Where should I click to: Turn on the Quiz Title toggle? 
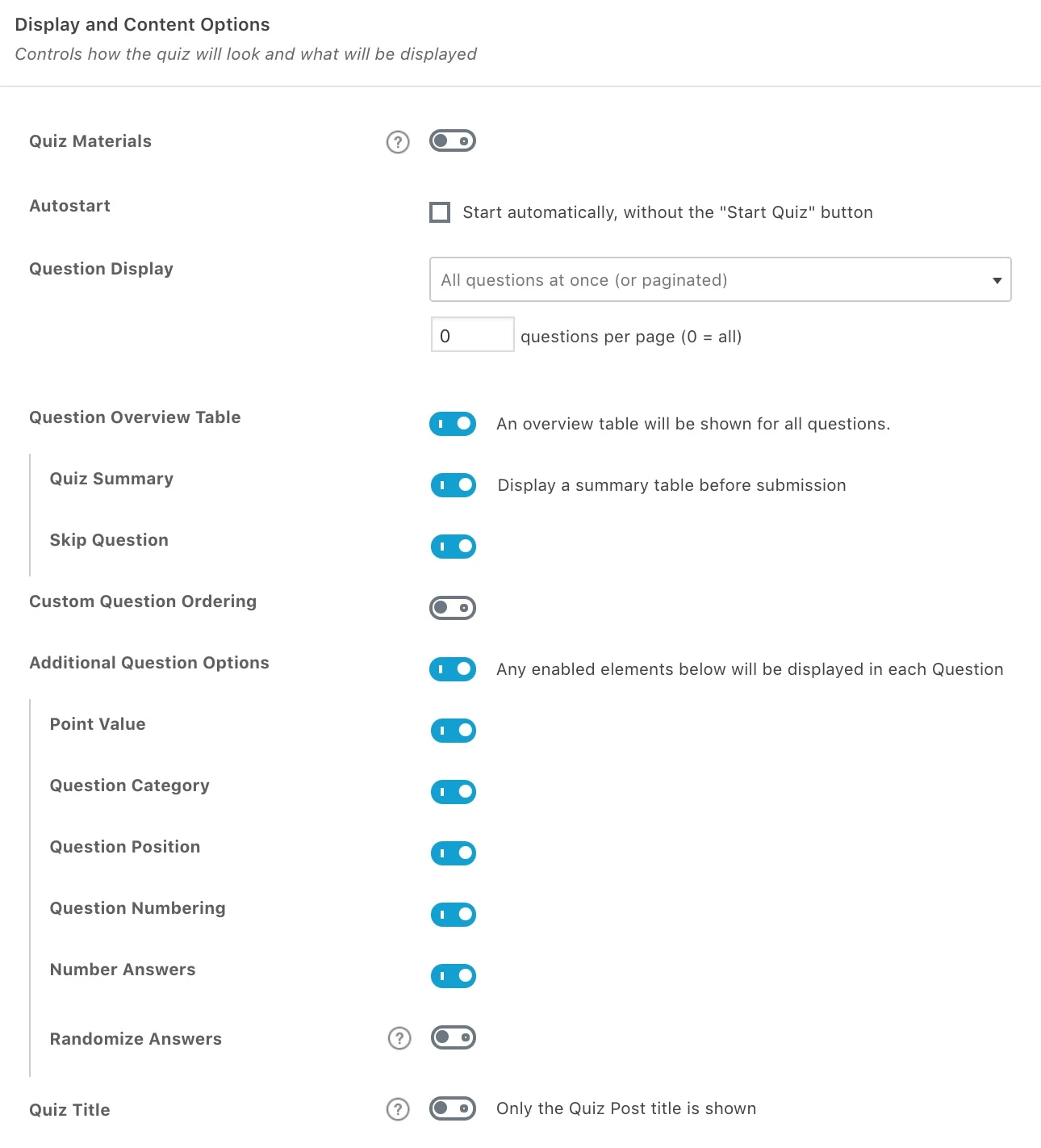(453, 1108)
